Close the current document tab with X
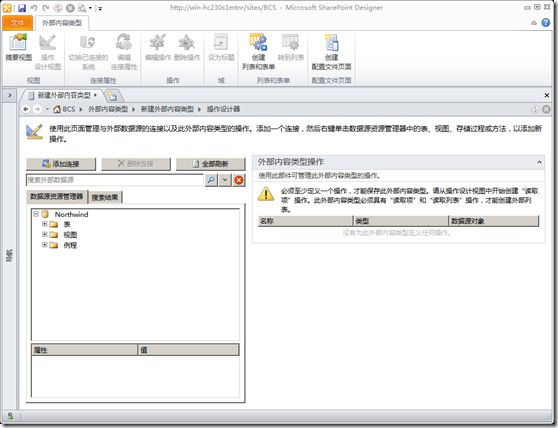Screen dimensions: 558x428 547,95
